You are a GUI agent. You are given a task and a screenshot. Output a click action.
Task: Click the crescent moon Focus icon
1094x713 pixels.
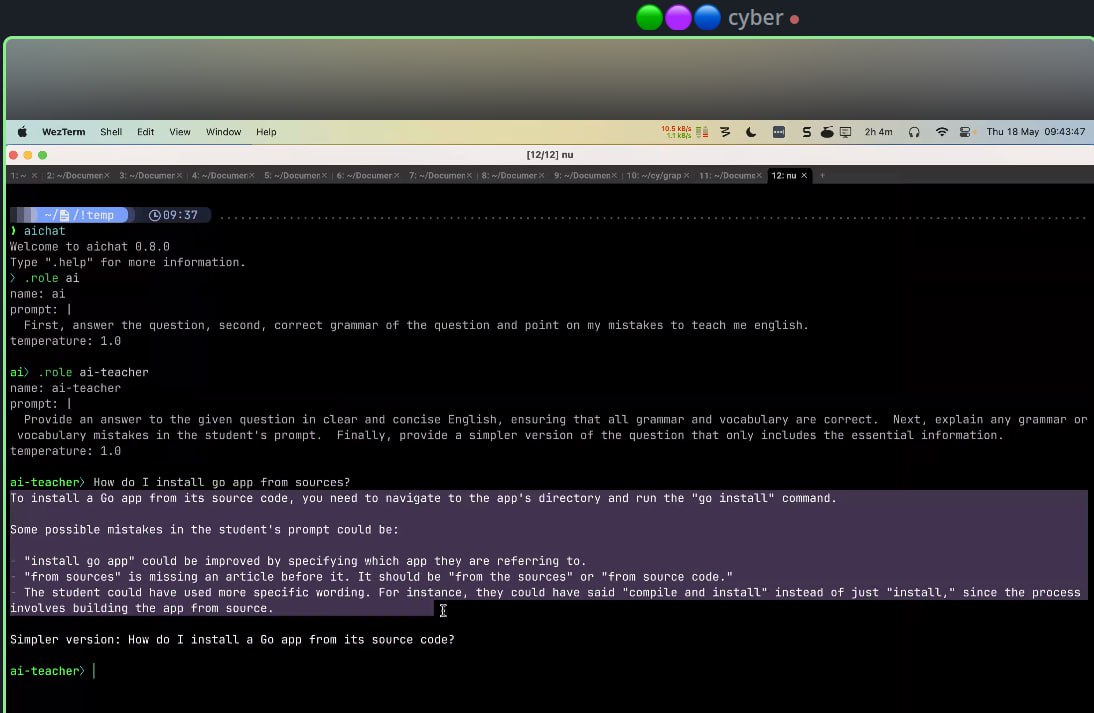coord(751,132)
